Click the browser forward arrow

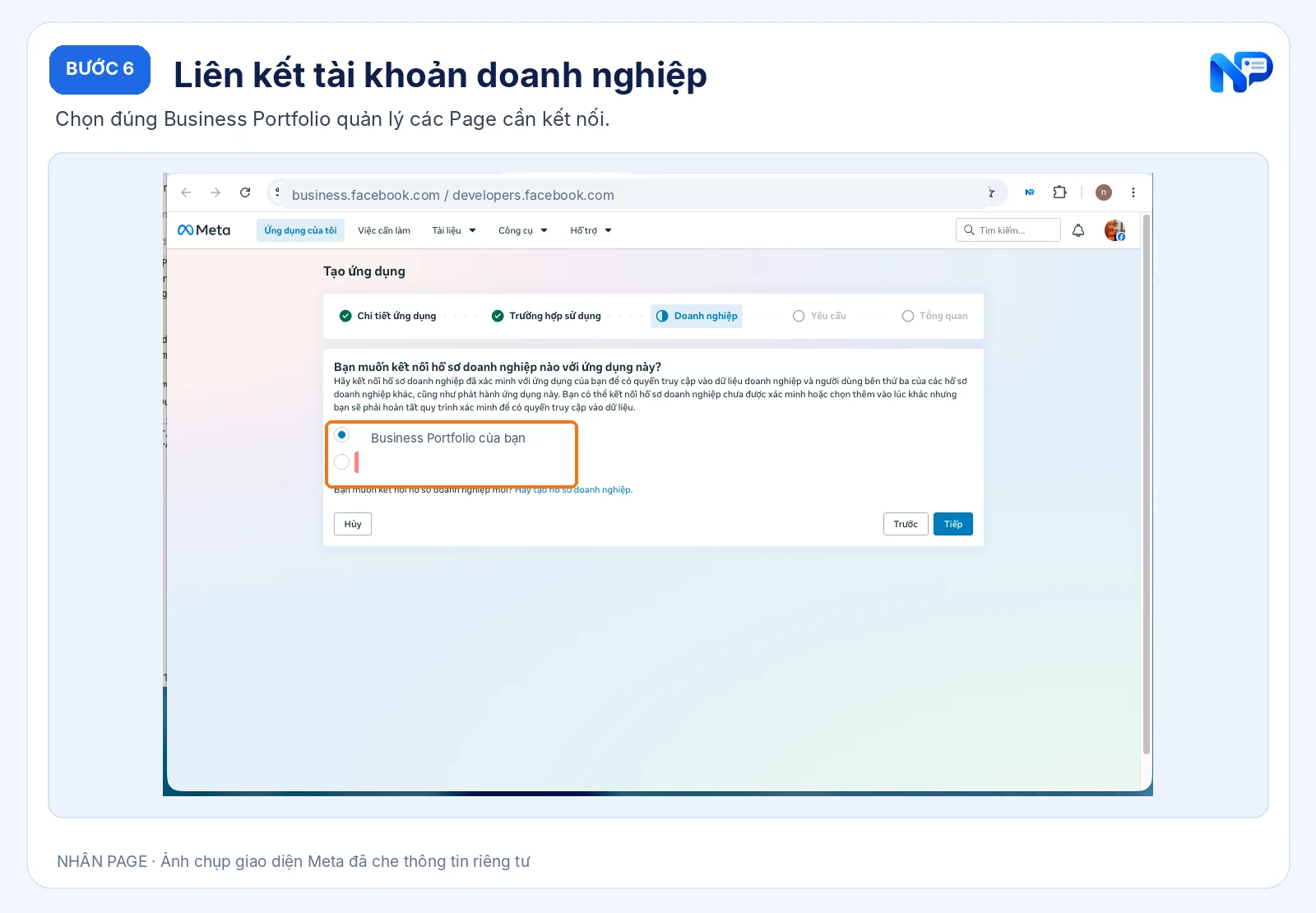pos(215,192)
